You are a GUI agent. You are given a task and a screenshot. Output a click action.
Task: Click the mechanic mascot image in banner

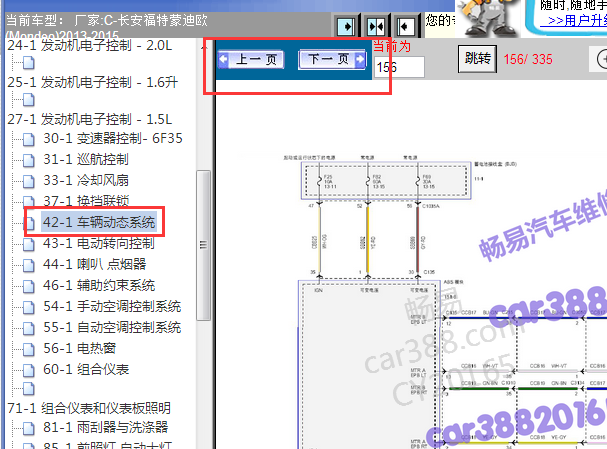coord(489,19)
